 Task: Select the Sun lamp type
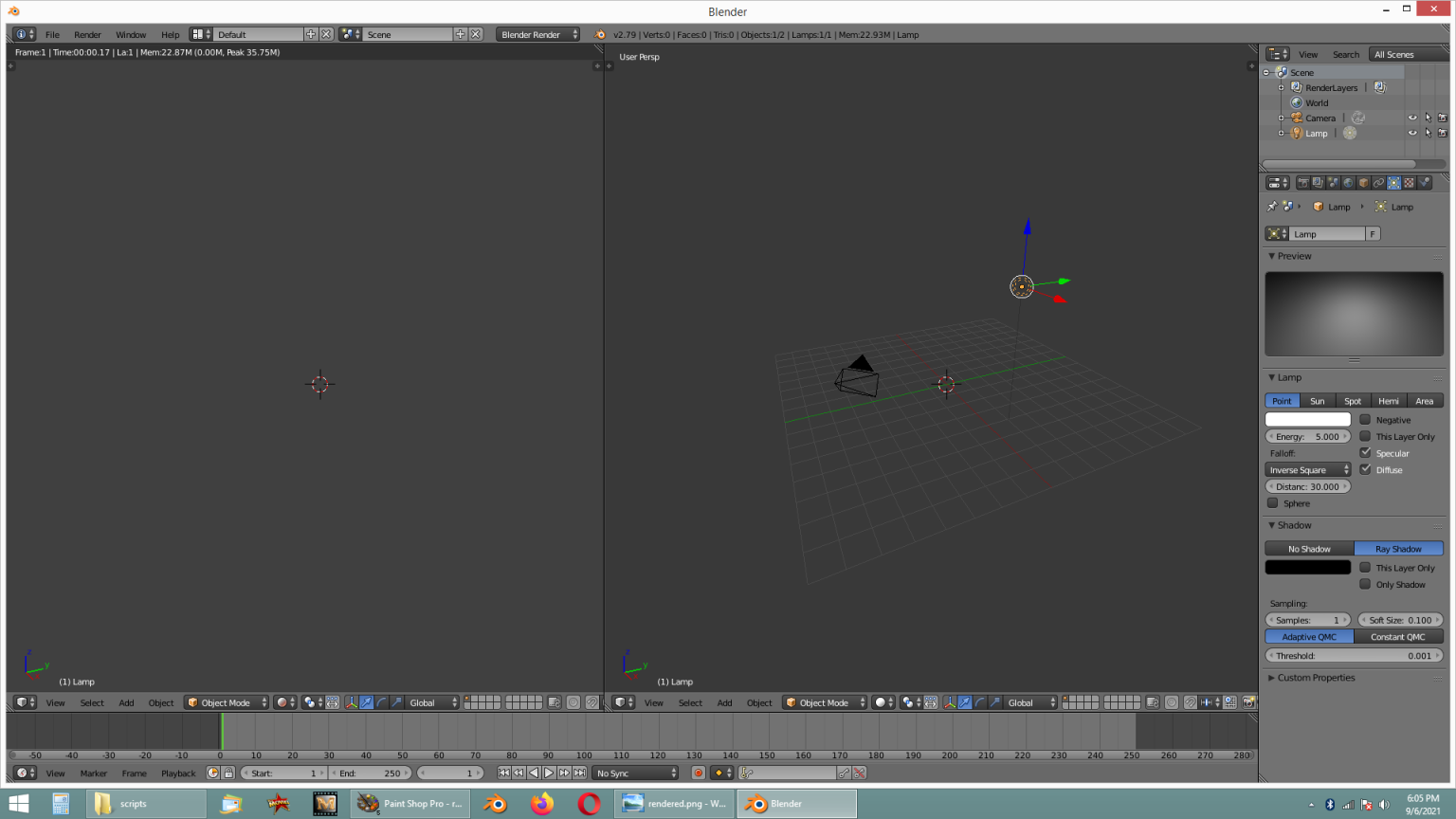1318,401
